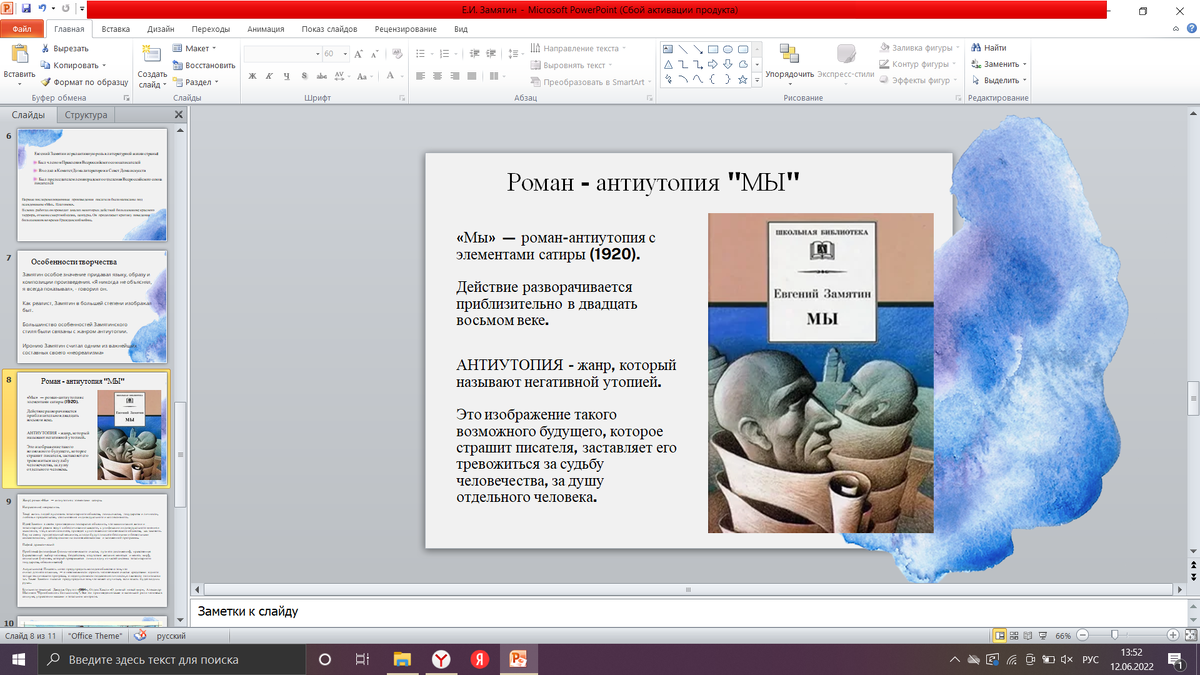
Task: Open the Вставка ribbon tab
Action: coord(115,29)
